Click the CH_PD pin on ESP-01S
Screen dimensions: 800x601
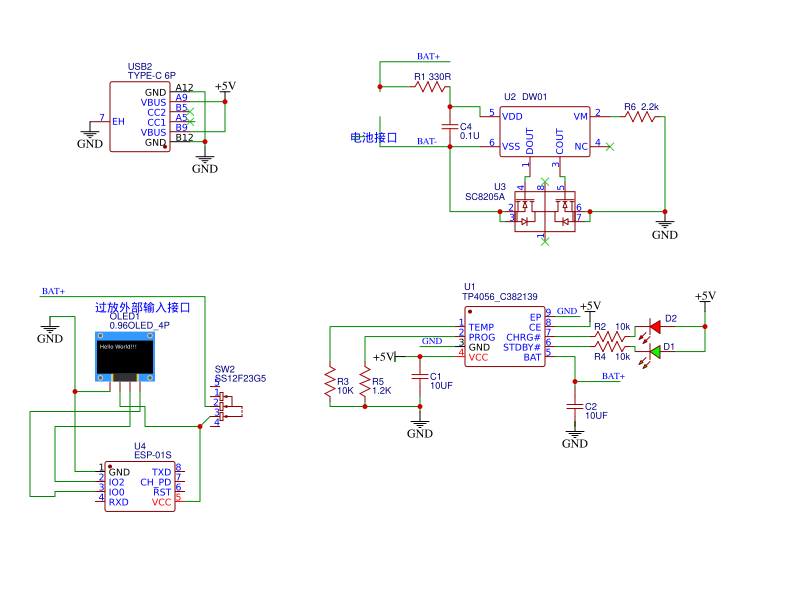pyautogui.click(x=156, y=482)
